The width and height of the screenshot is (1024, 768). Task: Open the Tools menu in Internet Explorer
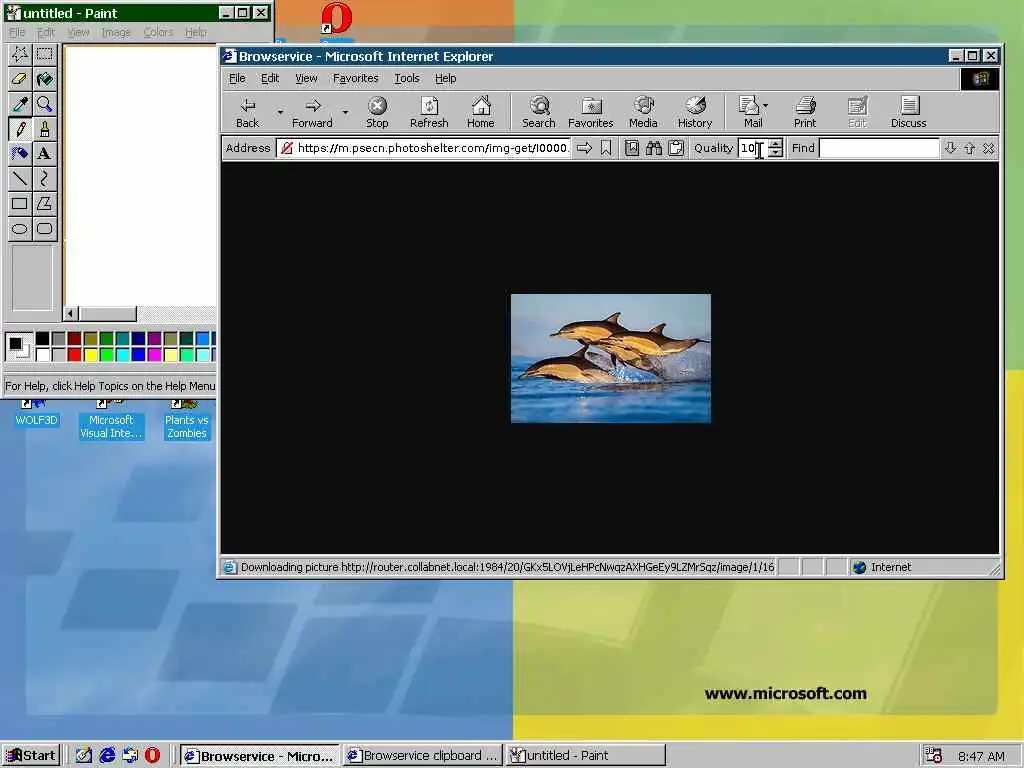tap(407, 78)
